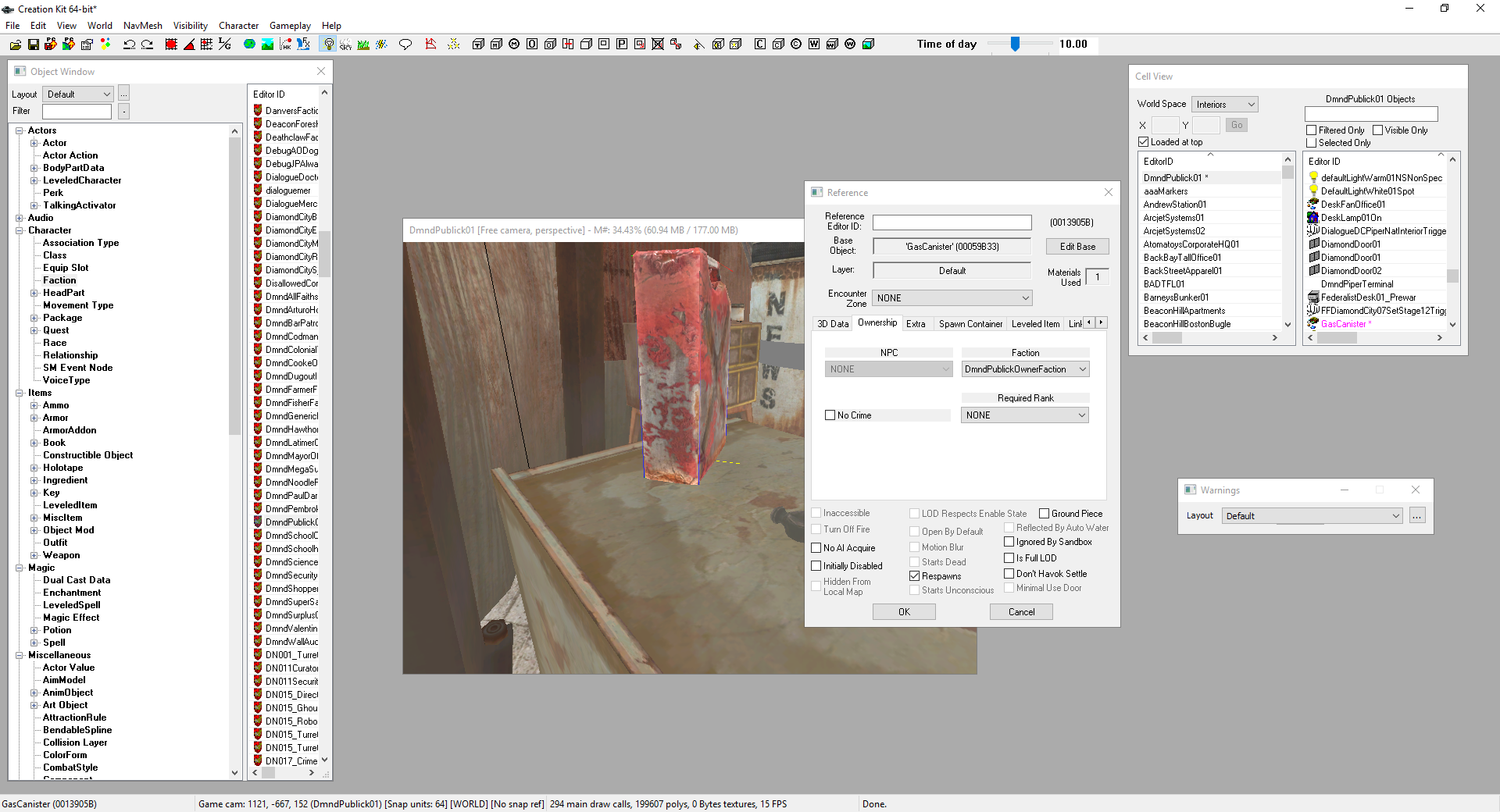Expand the Weapon tree node
The height and width of the screenshot is (812, 1500).
[x=34, y=555]
